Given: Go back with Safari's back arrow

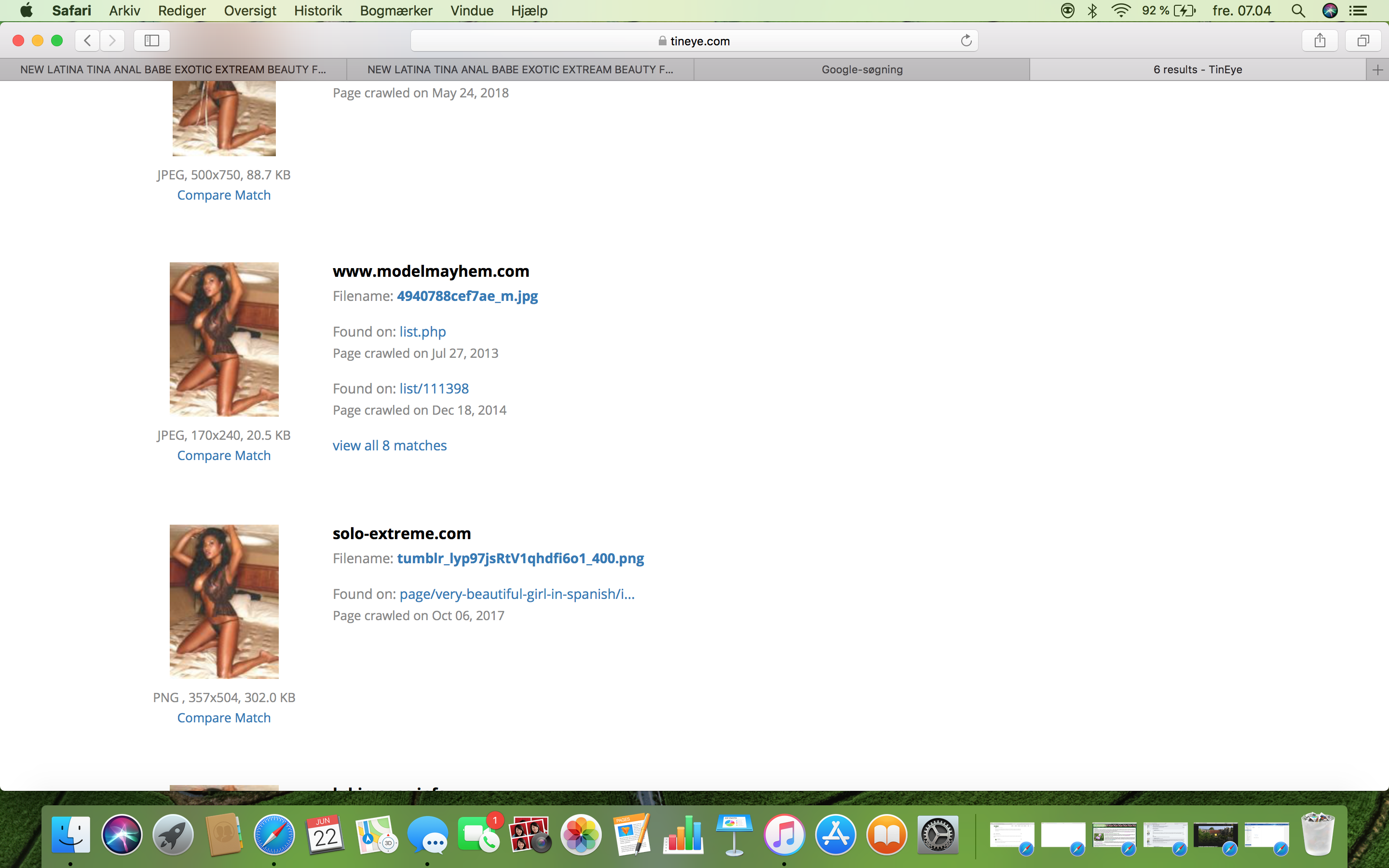Looking at the screenshot, I should click(87, 40).
